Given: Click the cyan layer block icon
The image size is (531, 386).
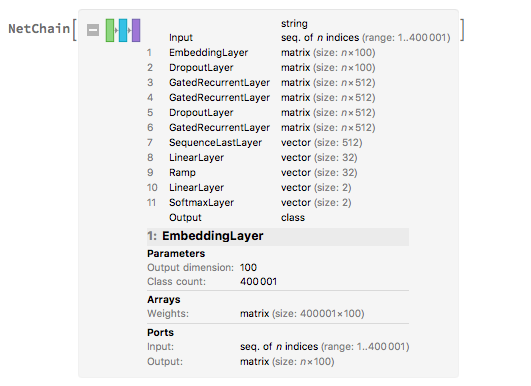Looking at the screenshot, I should (x=123, y=30).
